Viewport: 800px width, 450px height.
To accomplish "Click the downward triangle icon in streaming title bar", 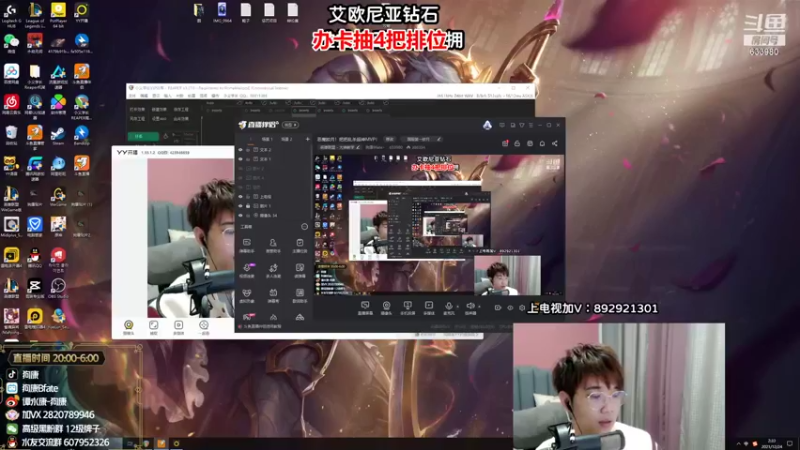I will 521,125.
